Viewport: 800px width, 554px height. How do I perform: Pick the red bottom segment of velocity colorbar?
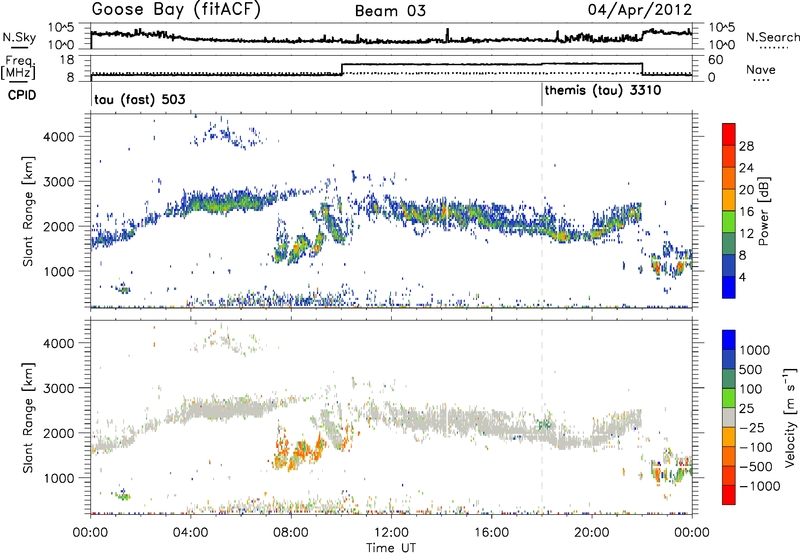(729, 495)
